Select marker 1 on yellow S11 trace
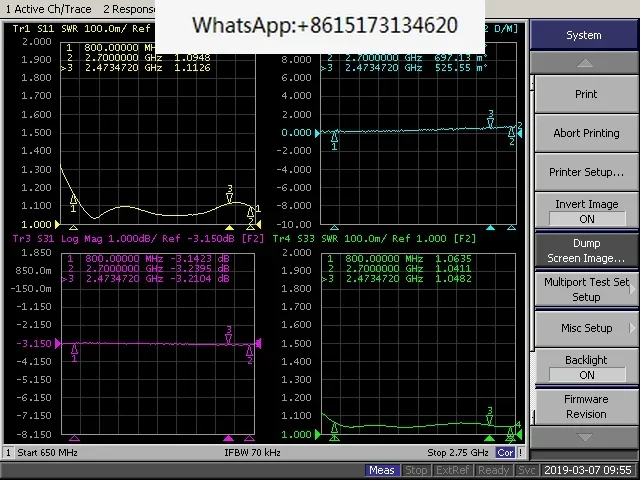This screenshot has width=640, height=480. pos(73,202)
